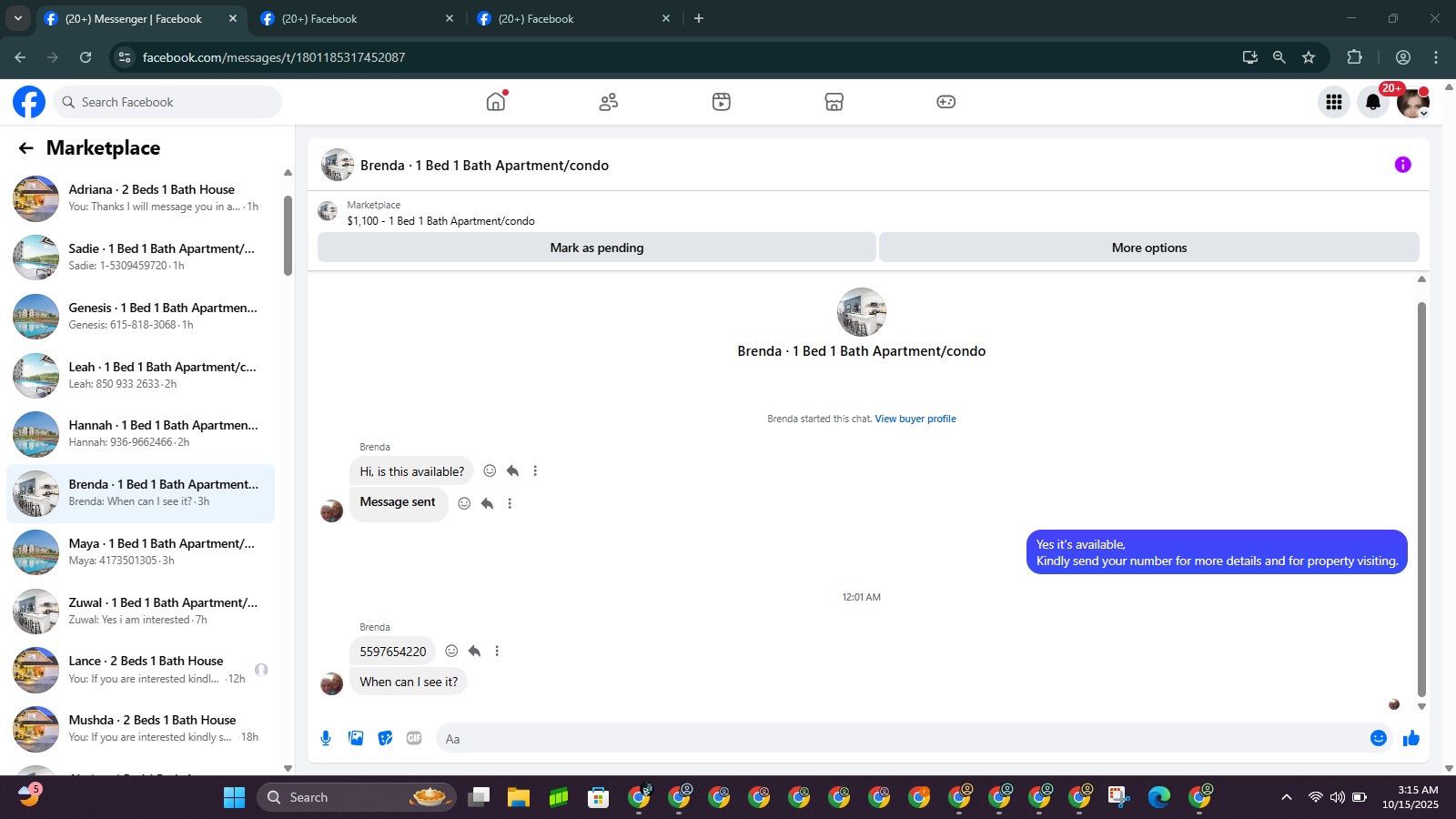Open Chrome tab search dropdown
1456x819 pixels.
[x=17, y=18]
